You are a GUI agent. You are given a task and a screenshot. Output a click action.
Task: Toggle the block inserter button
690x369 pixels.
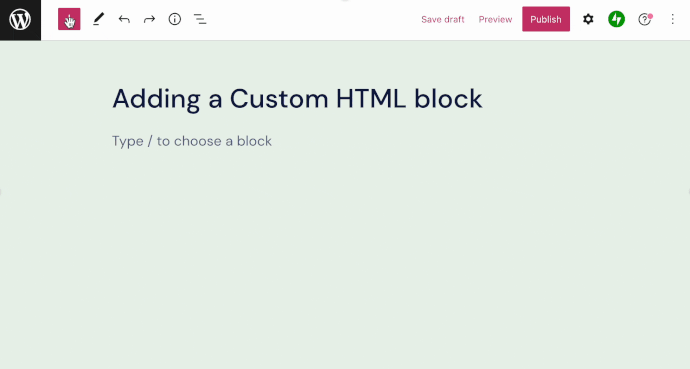(x=69, y=19)
